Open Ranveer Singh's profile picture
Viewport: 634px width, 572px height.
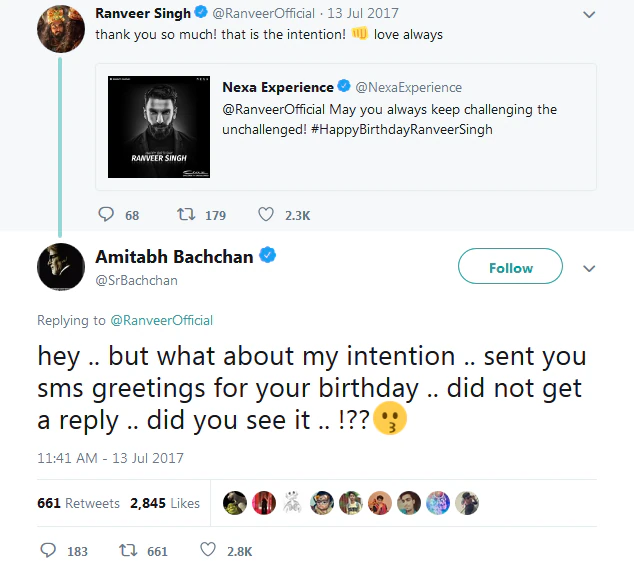click(x=60, y=32)
